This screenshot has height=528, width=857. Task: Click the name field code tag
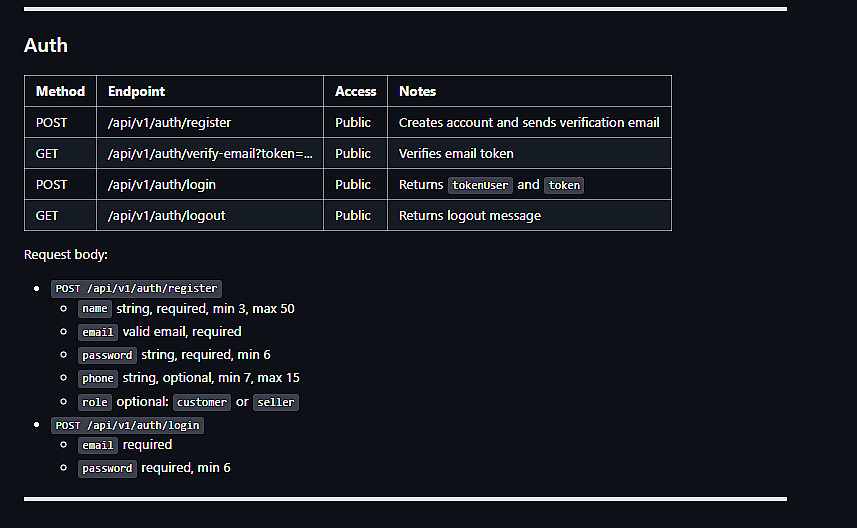(x=95, y=309)
